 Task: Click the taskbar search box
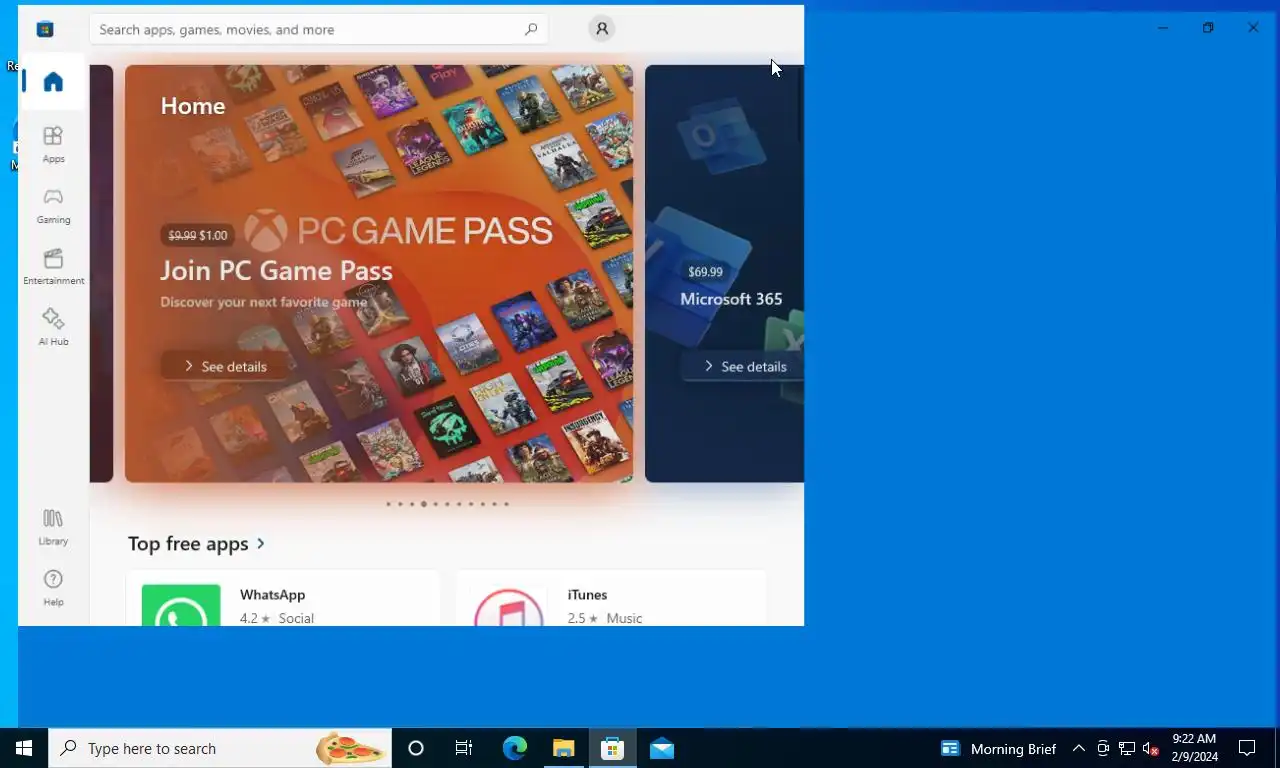(220, 748)
